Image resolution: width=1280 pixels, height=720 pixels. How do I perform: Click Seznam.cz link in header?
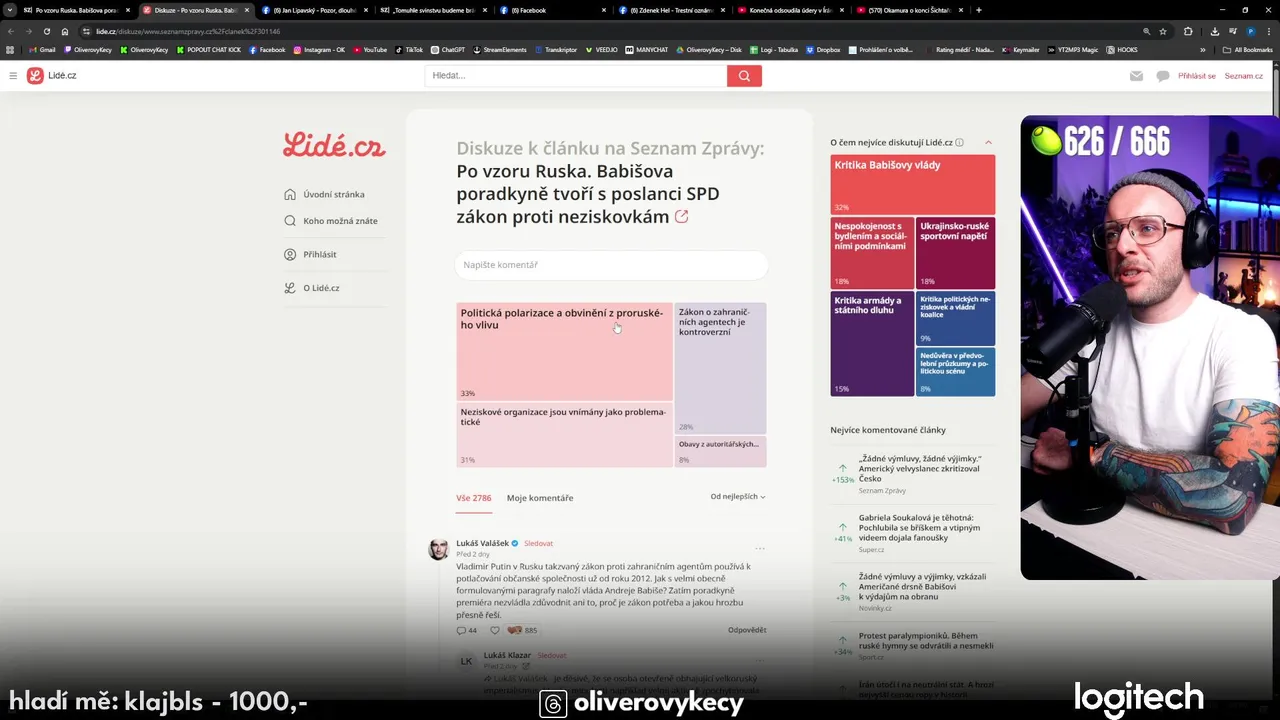point(1244,76)
